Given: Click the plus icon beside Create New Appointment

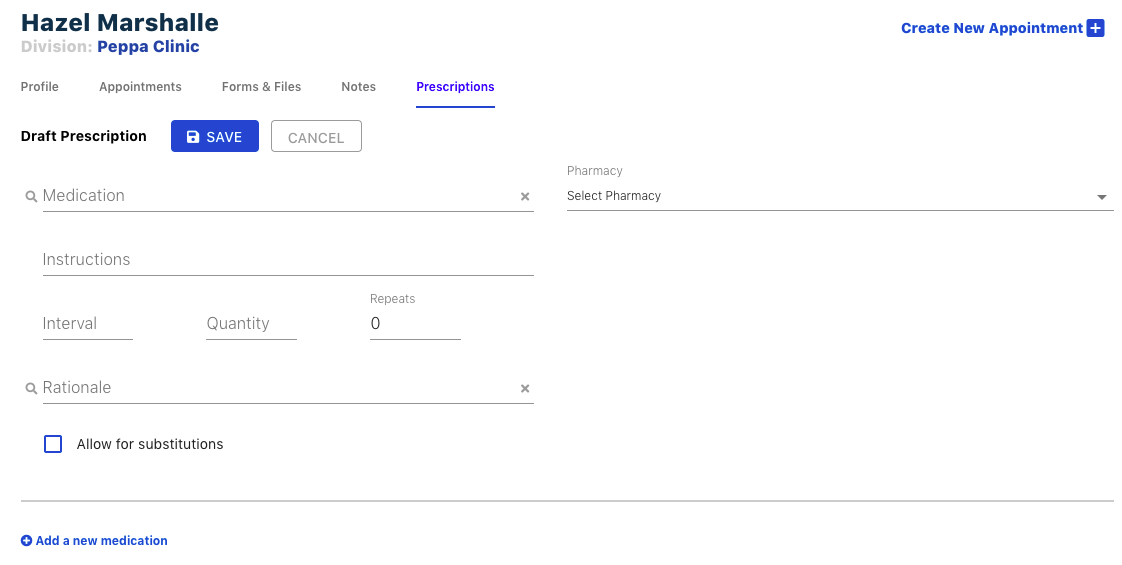Looking at the screenshot, I should (1096, 28).
